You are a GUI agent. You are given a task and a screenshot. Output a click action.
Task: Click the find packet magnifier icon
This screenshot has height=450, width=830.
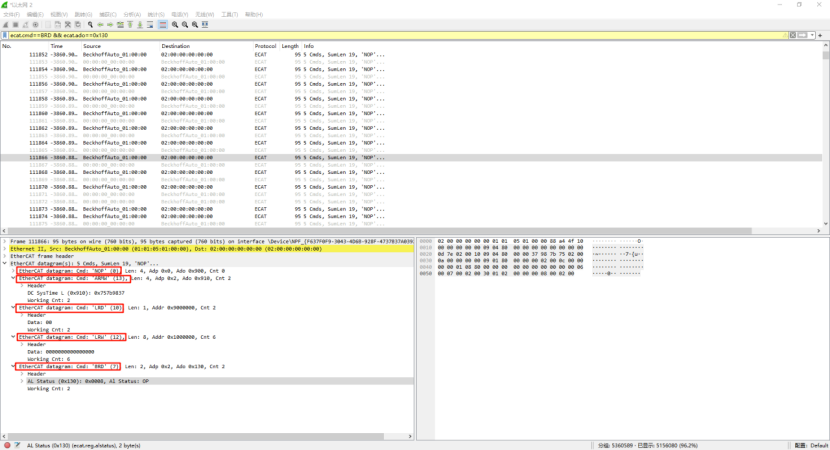click(90, 24)
